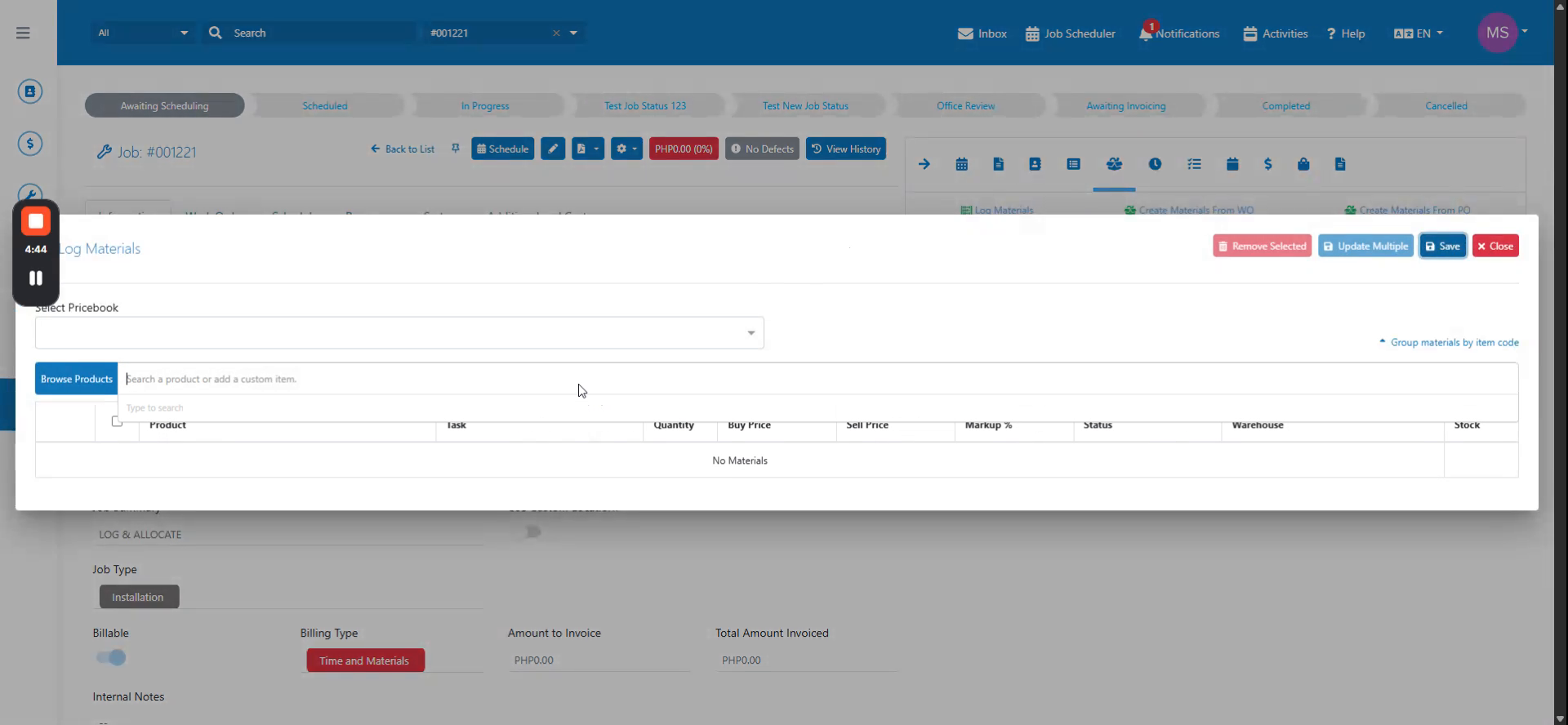Save the logged materials
The width and height of the screenshot is (1568, 725).
click(1443, 246)
